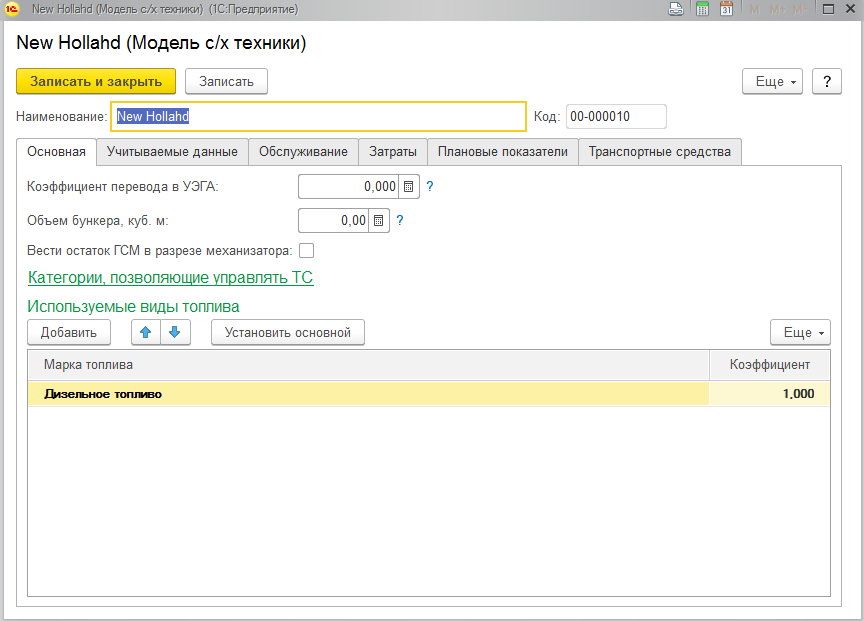This screenshot has width=864, height=621.
Task: Click the 1C application logo icon
Action: (x=12, y=9)
